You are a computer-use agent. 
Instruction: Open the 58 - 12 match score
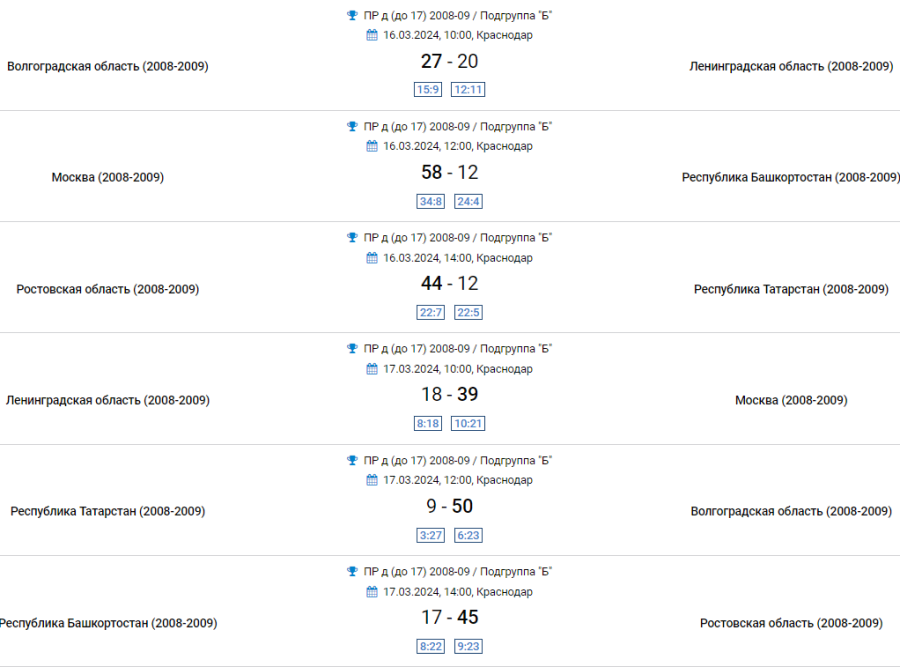pyautogui.click(x=449, y=173)
